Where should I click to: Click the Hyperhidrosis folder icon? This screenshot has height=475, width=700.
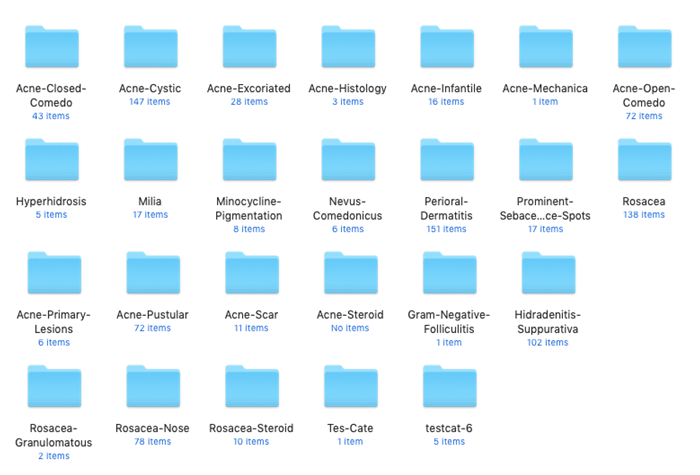pos(51,161)
